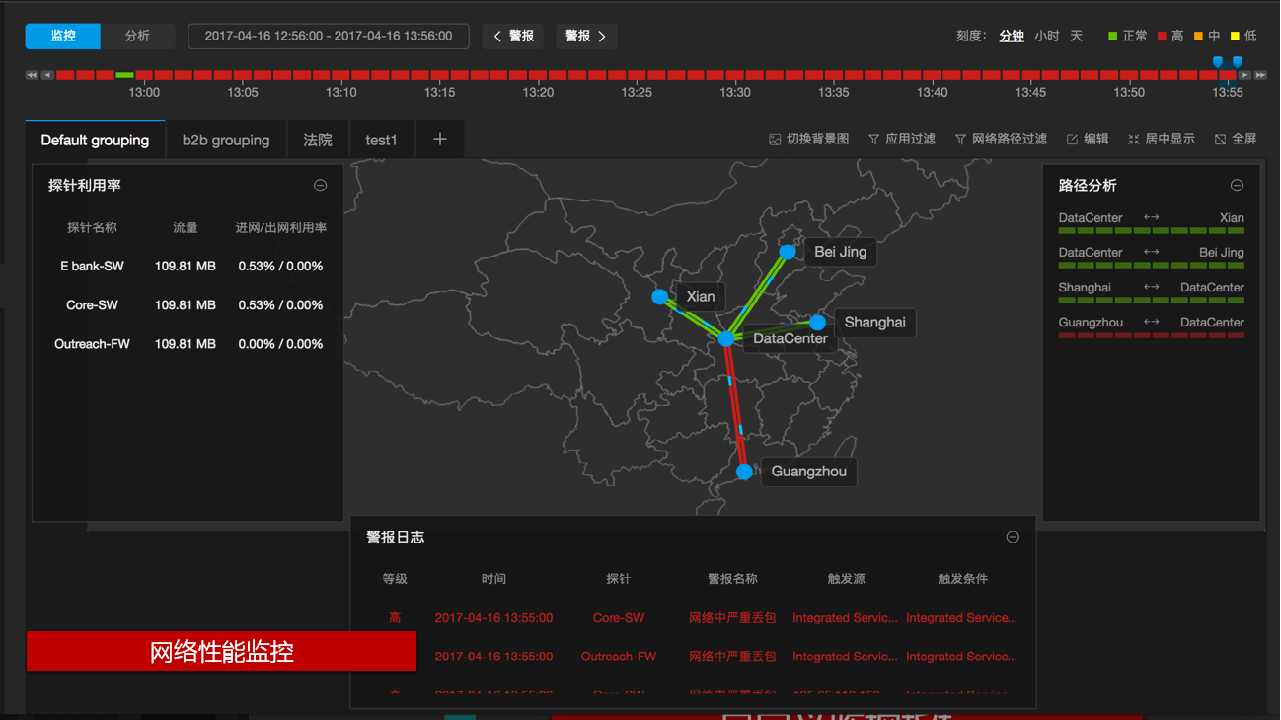Click the 流量 column header in probe panel
1281x720 pixels.
coord(185,228)
